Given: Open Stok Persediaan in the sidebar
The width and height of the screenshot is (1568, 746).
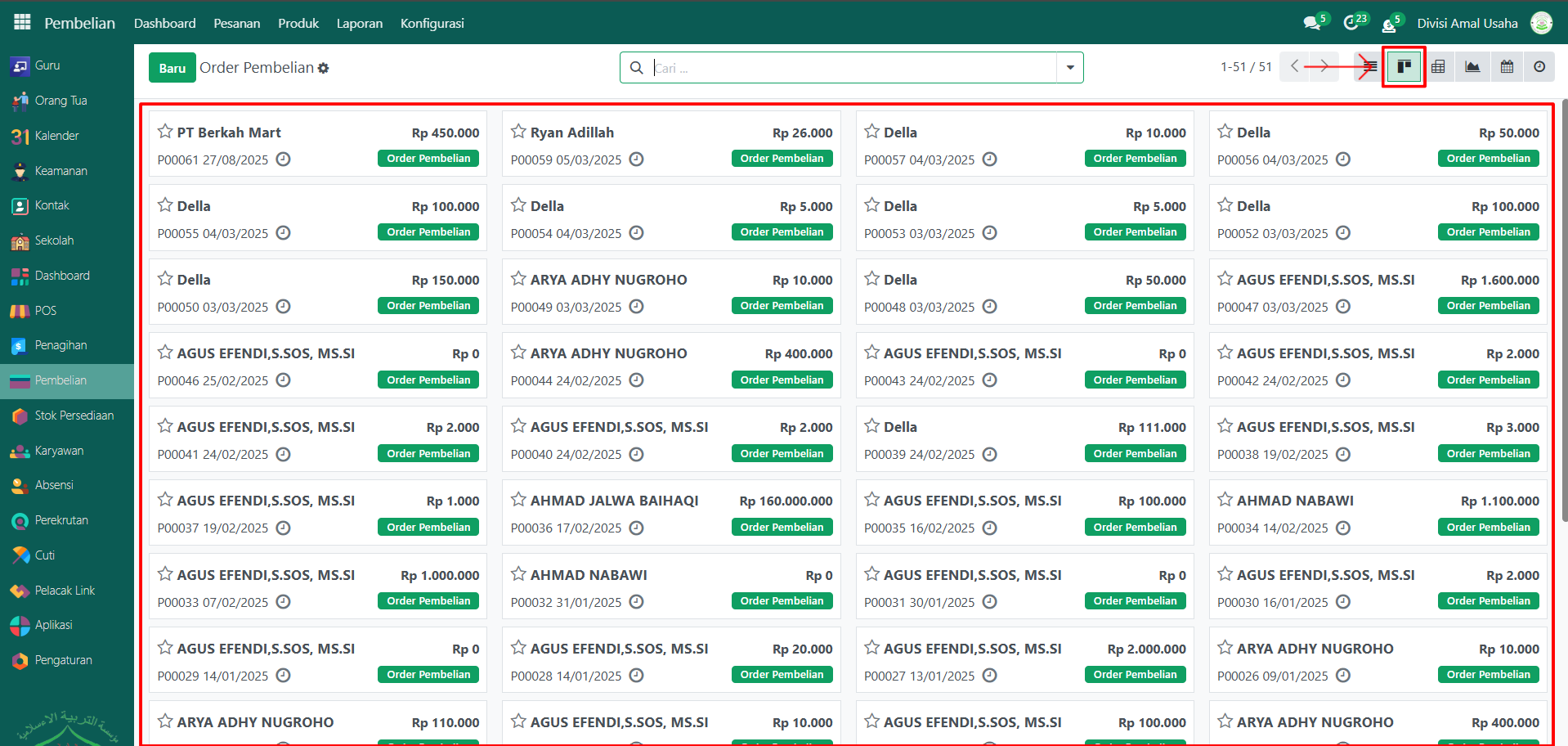Looking at the screenshot, I should 74,416.
